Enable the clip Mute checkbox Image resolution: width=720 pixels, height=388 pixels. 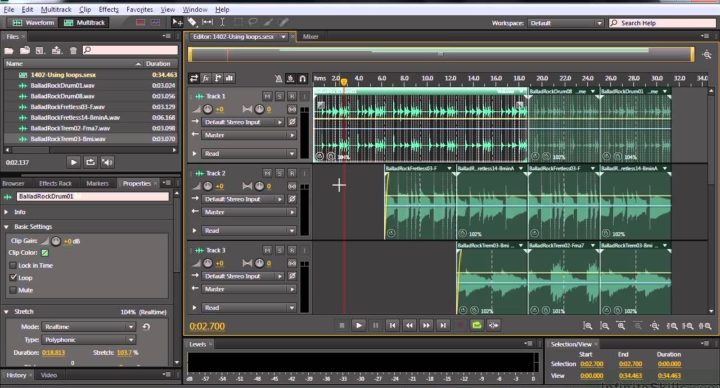click(13, 290)
